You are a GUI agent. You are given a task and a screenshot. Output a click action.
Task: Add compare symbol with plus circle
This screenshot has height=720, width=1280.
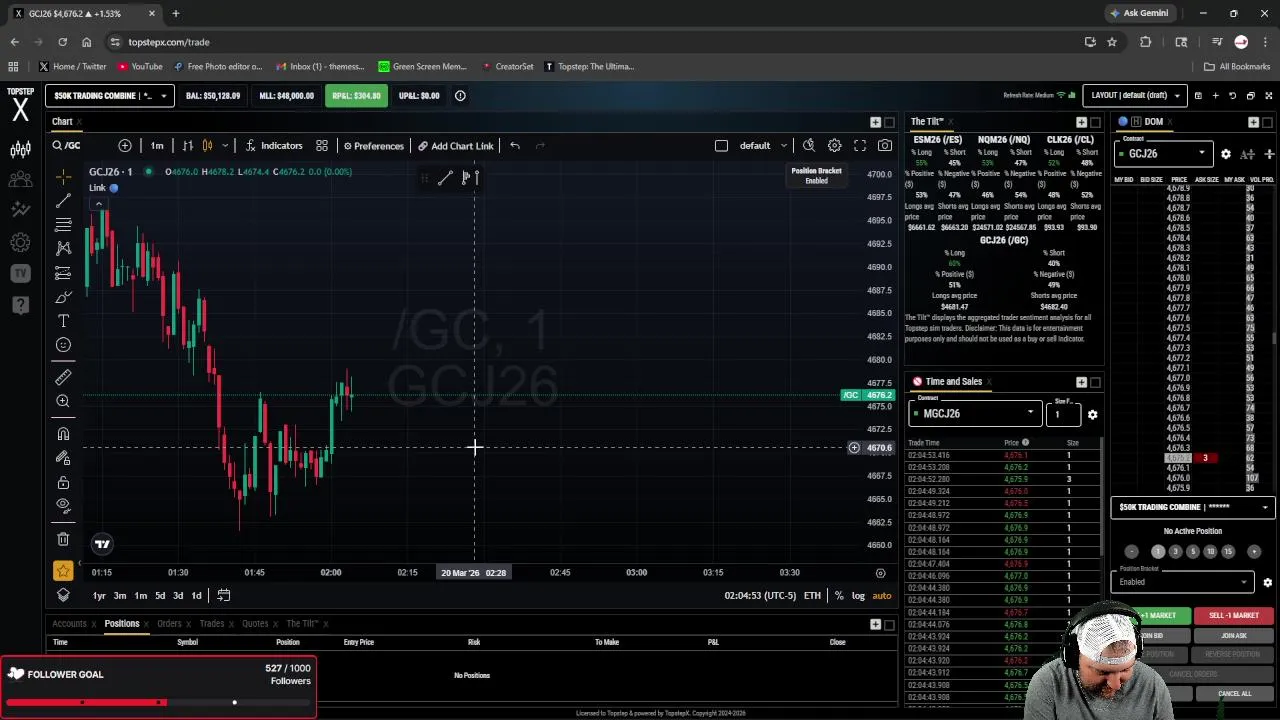click(125, 146)
